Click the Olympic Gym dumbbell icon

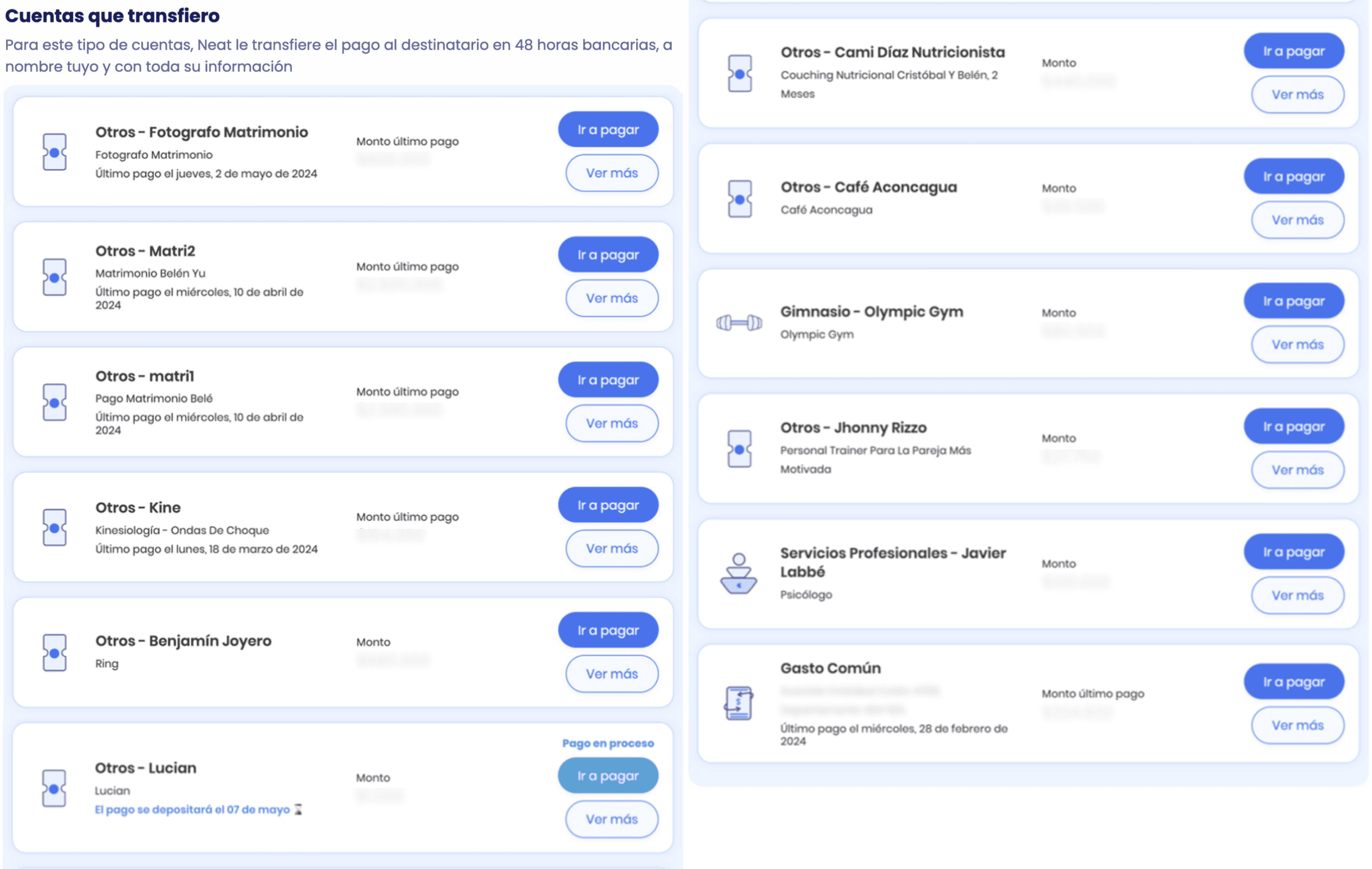tap(740, 323)
